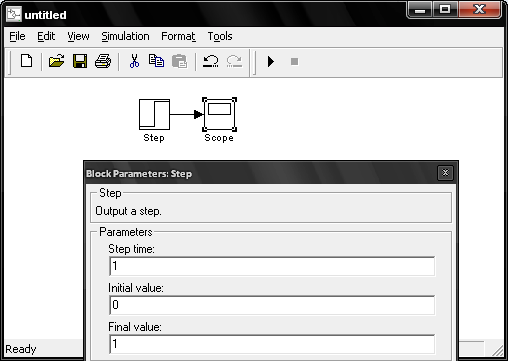Create a new model with New icon

pos(26,61)
